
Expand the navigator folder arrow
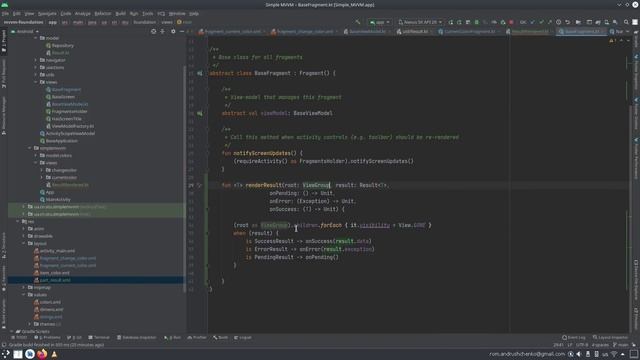pos(36,60)
